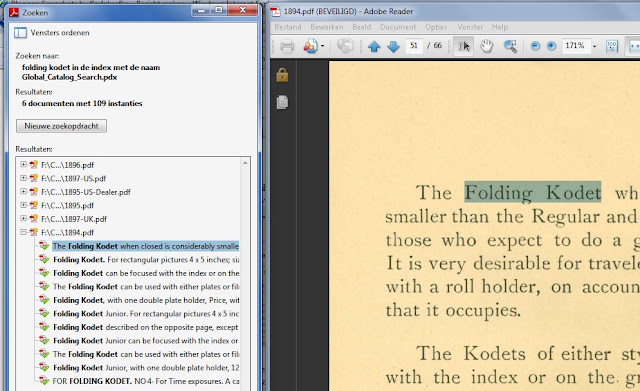Select F:\C...\1896.pdf in results

coord(67,165)
